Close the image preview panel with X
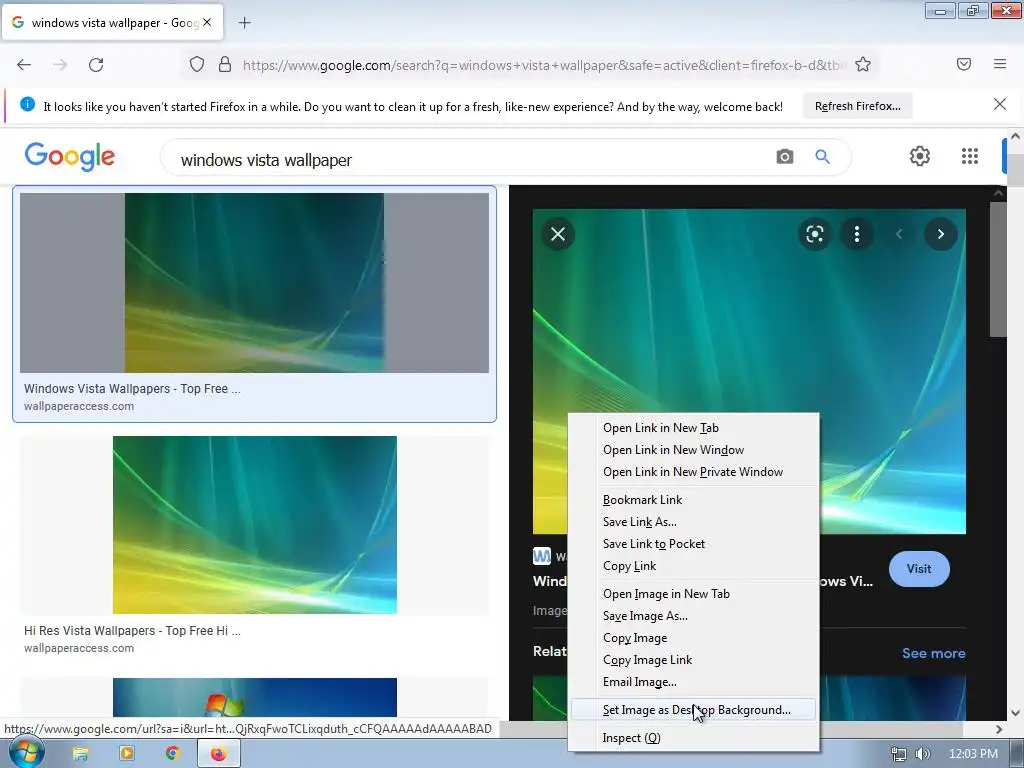The image size is (1024, 768). click(x=558, y=234)
